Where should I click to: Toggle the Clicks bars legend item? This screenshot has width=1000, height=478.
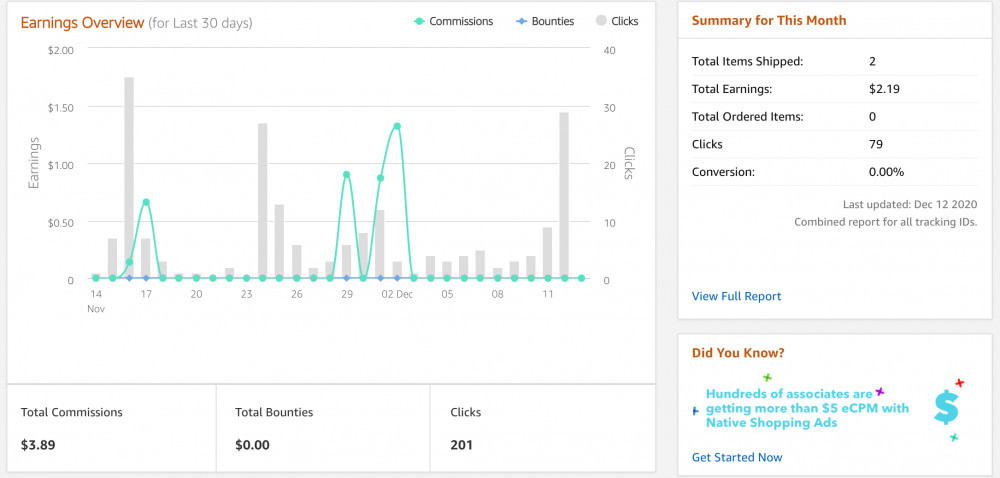tap(617, 21)
